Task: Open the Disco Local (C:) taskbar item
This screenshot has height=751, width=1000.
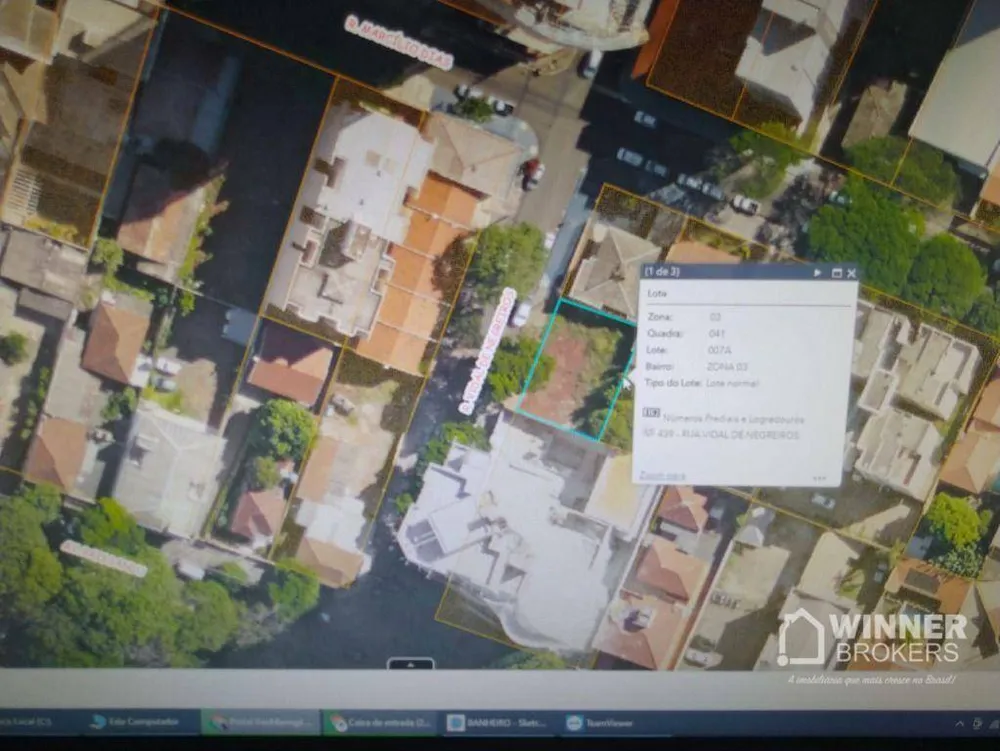Action: (x=26, y=722)
